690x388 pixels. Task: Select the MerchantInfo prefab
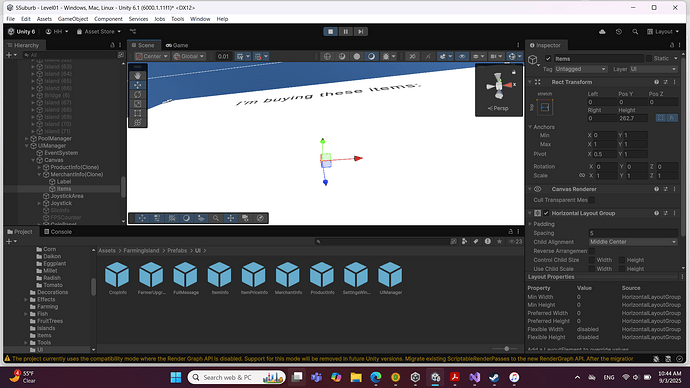288,278
